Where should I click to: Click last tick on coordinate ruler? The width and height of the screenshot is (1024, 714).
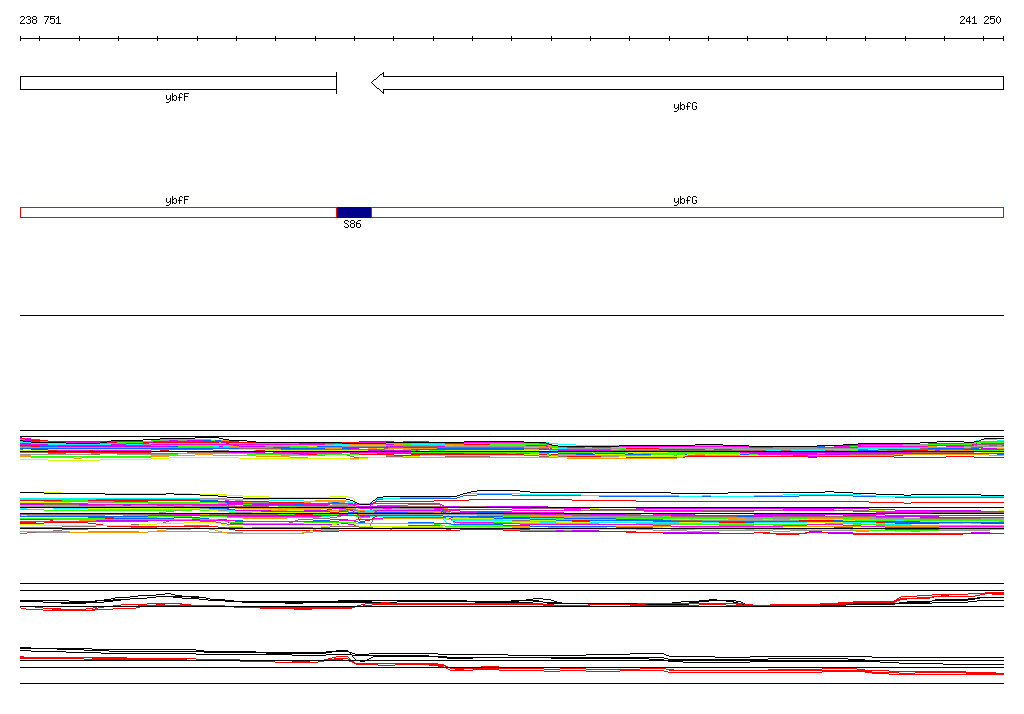(x=1003, y=39)
